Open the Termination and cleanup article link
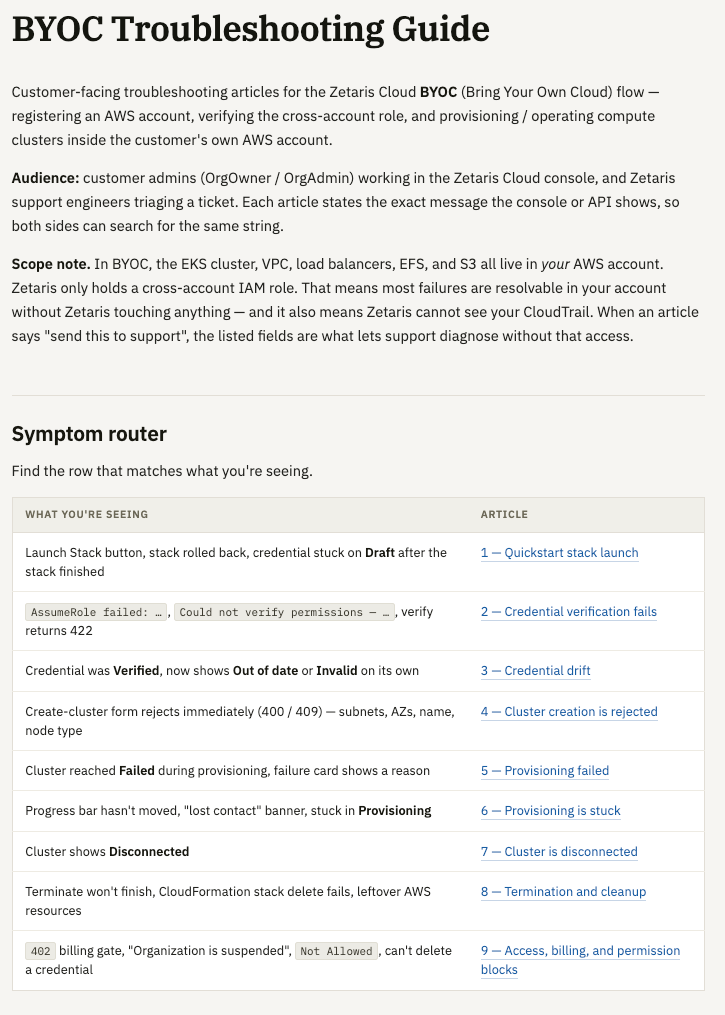The height and width of the screenshot is (1015, 725). tap(563, 891)
